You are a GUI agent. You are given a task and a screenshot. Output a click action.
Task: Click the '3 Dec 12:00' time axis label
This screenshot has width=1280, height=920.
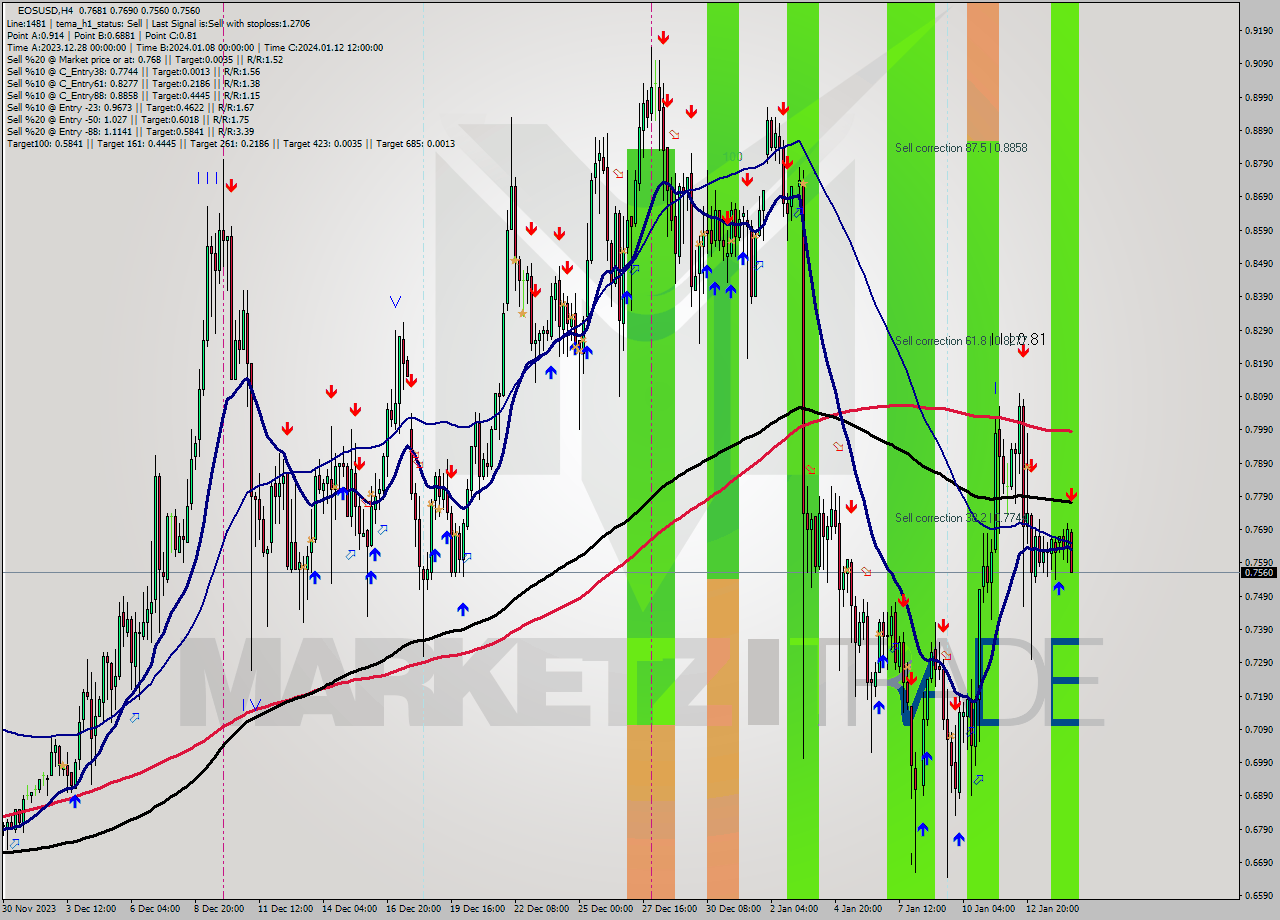tap(92, 909)
